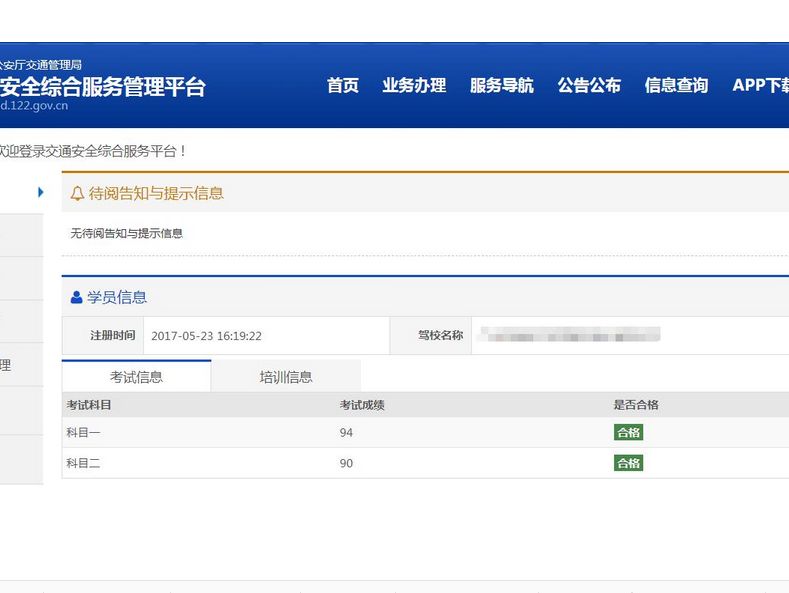The width and height of the screenshot is (789, 593).
Task: Click the registration time 2017-05-23 16:19:22
Action: point(206,336)
